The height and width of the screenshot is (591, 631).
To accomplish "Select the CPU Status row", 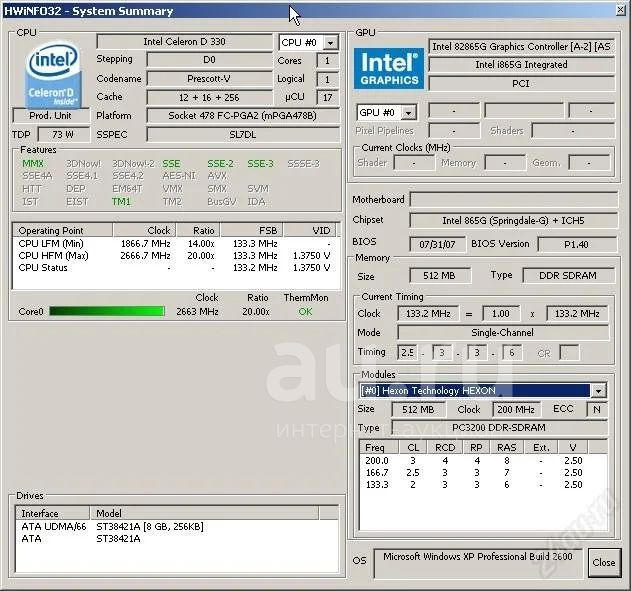I will coord(175,268).
